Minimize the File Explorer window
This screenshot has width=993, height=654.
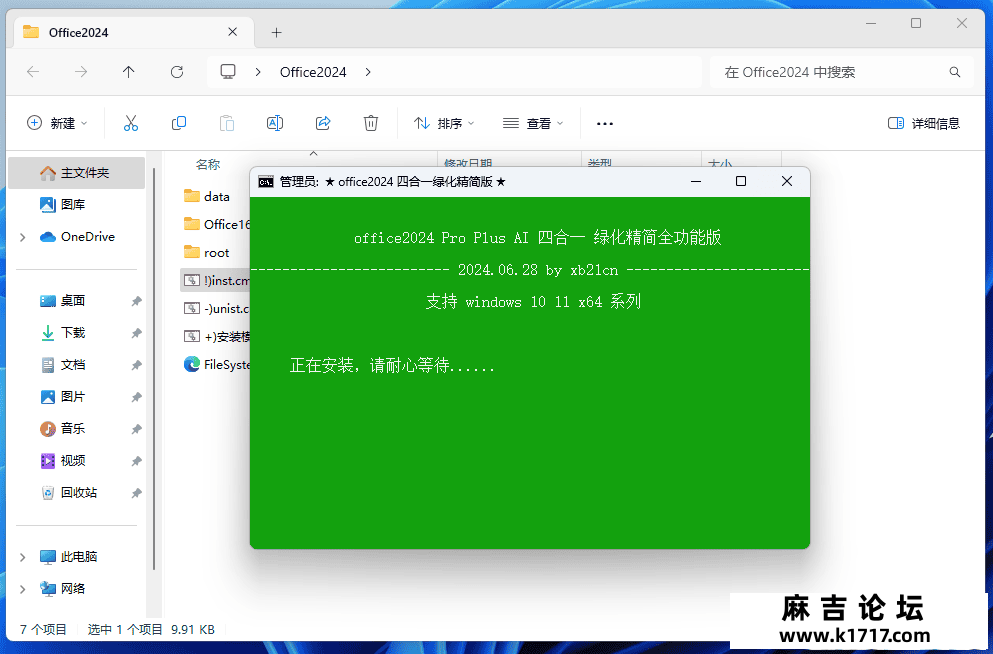(871, 23)
